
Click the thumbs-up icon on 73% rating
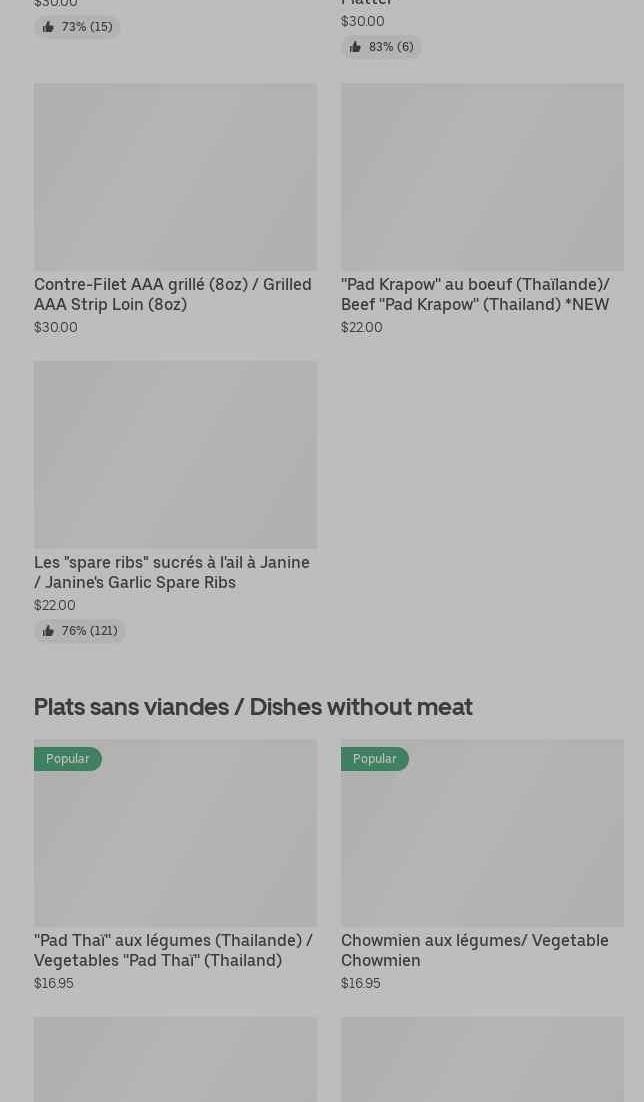pos(48,27)
